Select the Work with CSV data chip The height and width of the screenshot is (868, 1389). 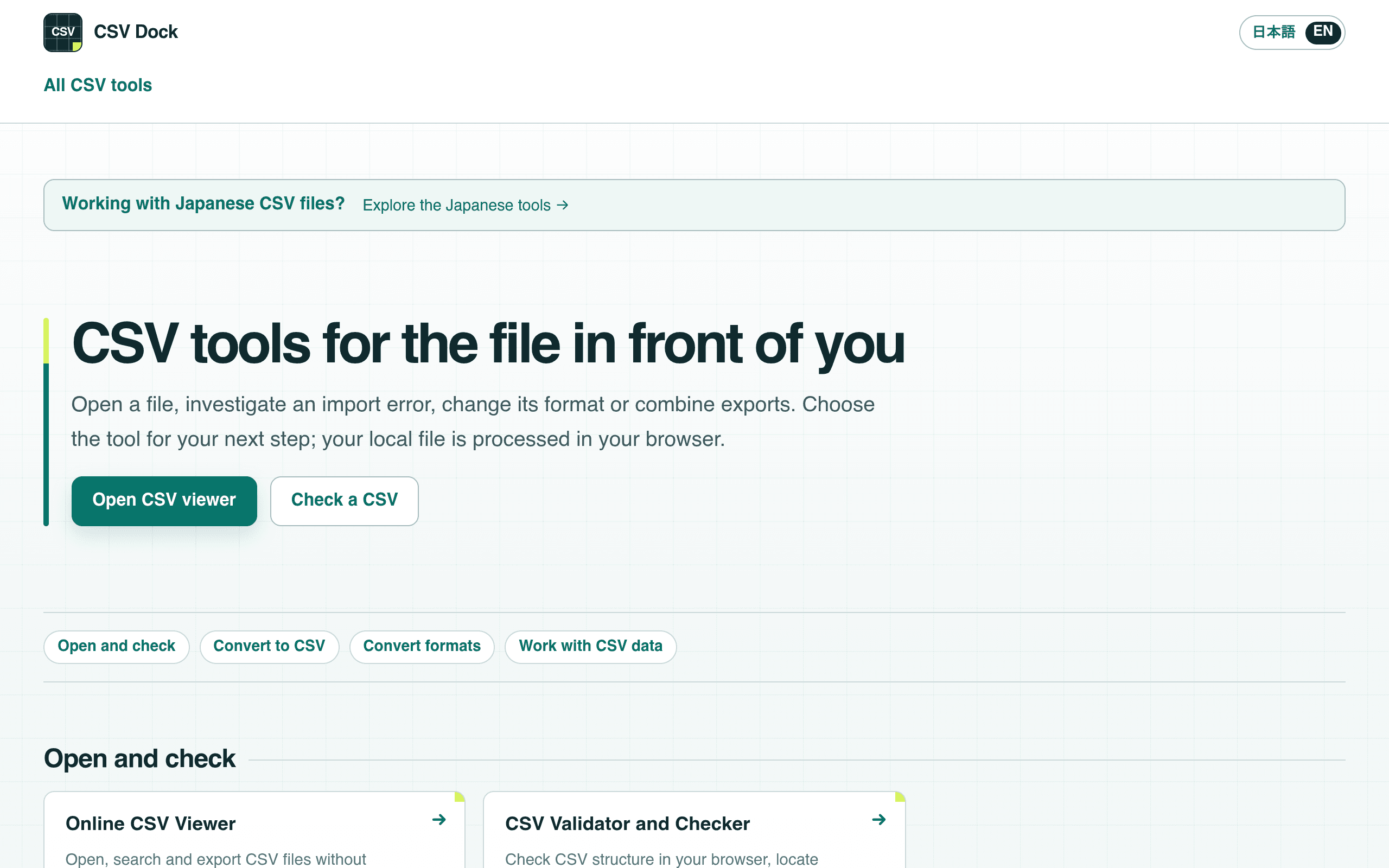click(x=591, y=647)
